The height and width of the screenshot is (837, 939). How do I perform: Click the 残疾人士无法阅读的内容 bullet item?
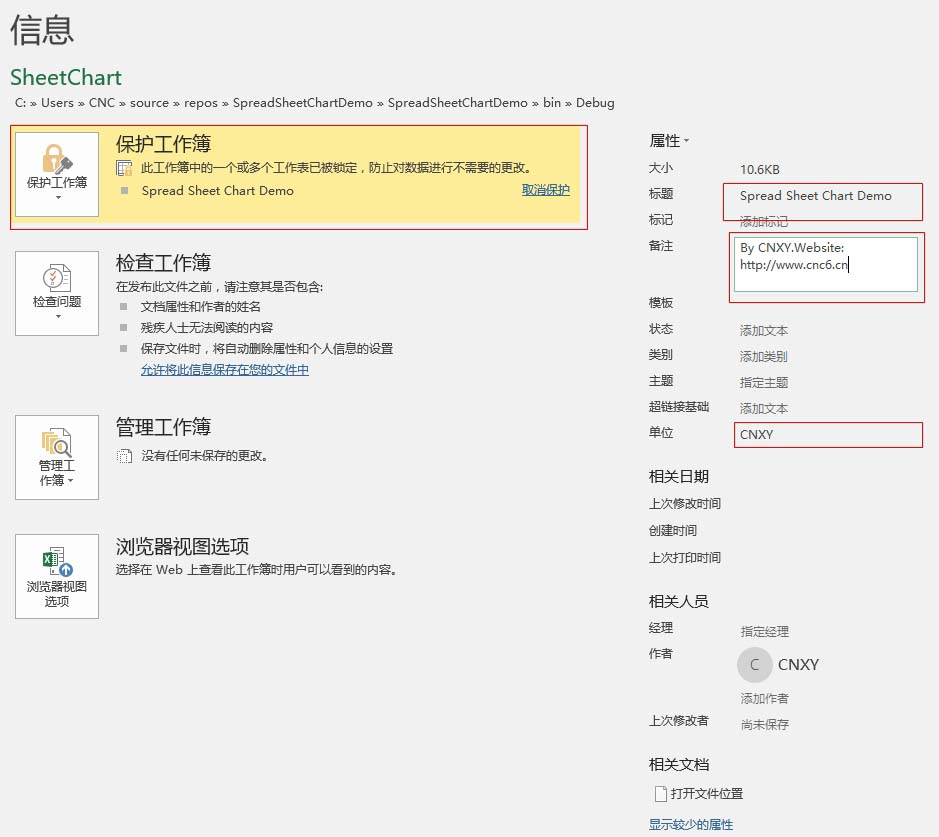(x=207, y=327)
